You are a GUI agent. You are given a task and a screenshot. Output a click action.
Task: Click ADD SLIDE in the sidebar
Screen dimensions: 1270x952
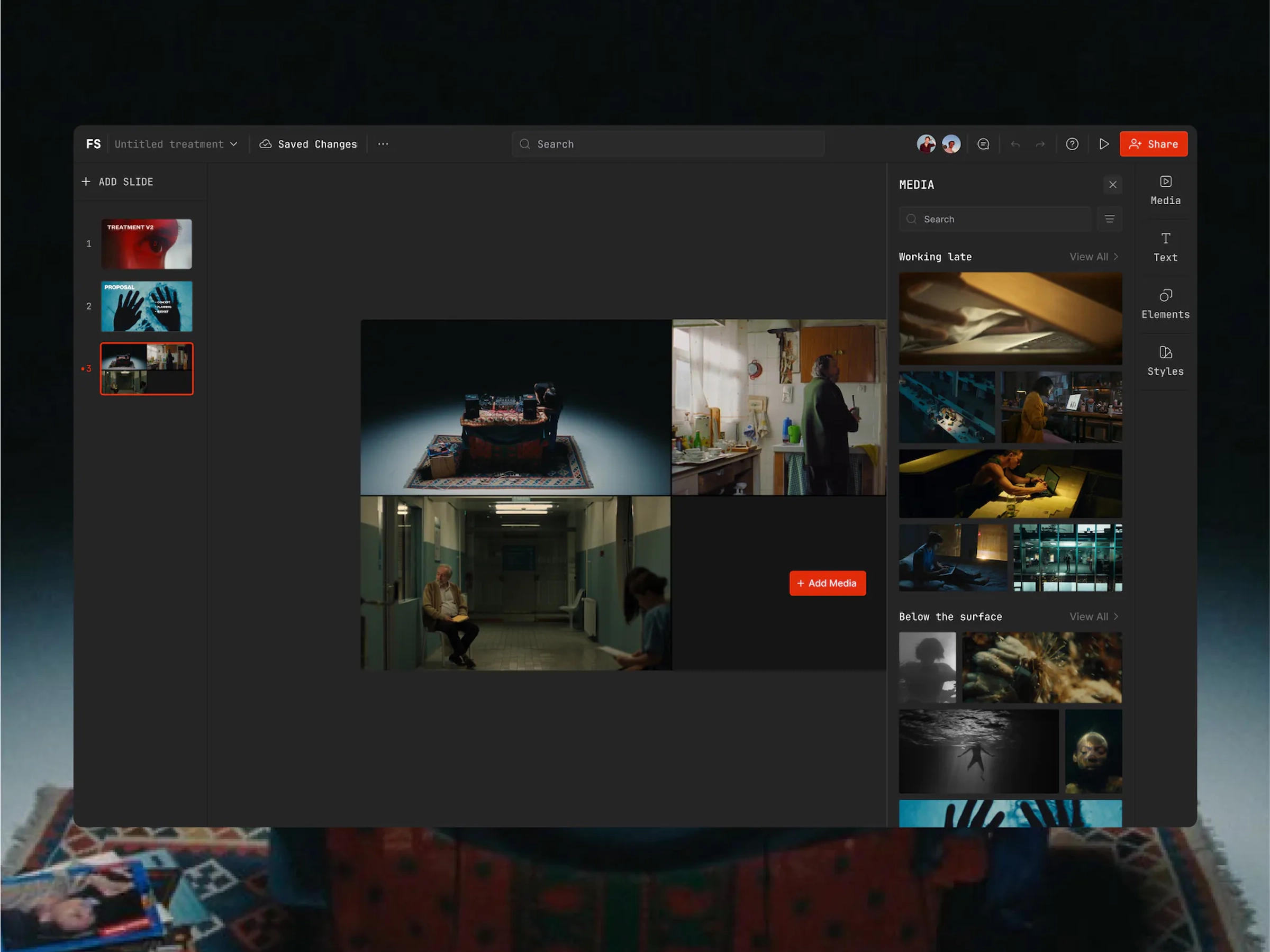[117, 182]
